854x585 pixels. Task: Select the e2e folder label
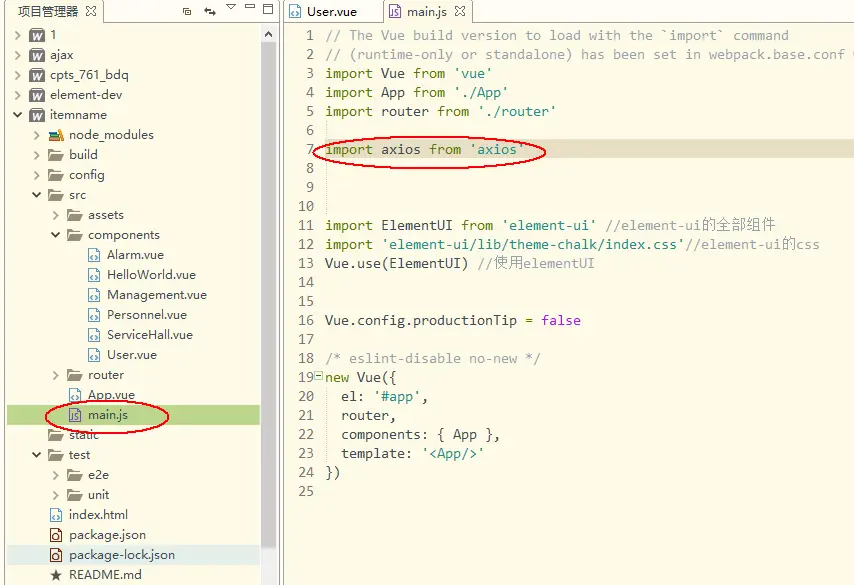[x=99, y=475]
